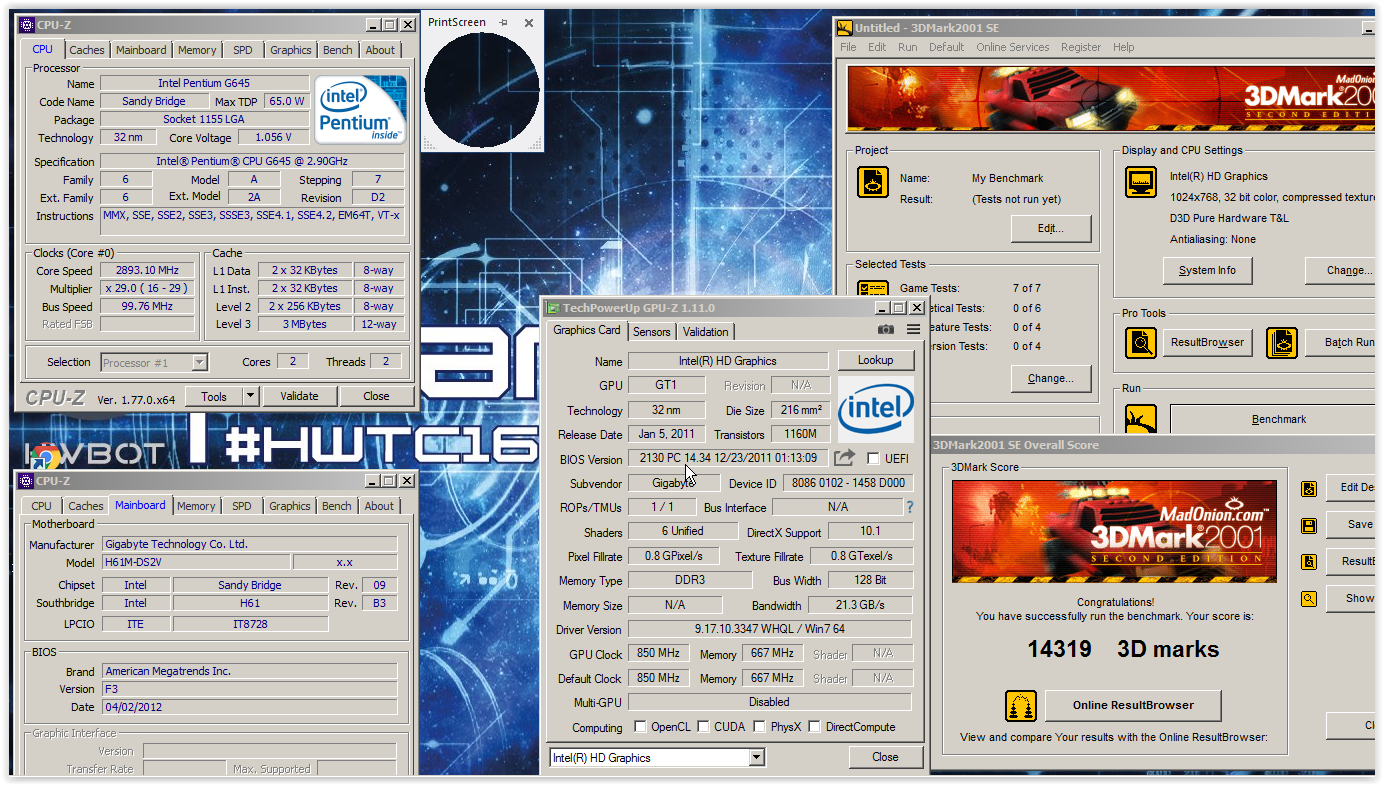Open the Processor #1 selection dropdown
1383x785 pixels.
[200, 362]
